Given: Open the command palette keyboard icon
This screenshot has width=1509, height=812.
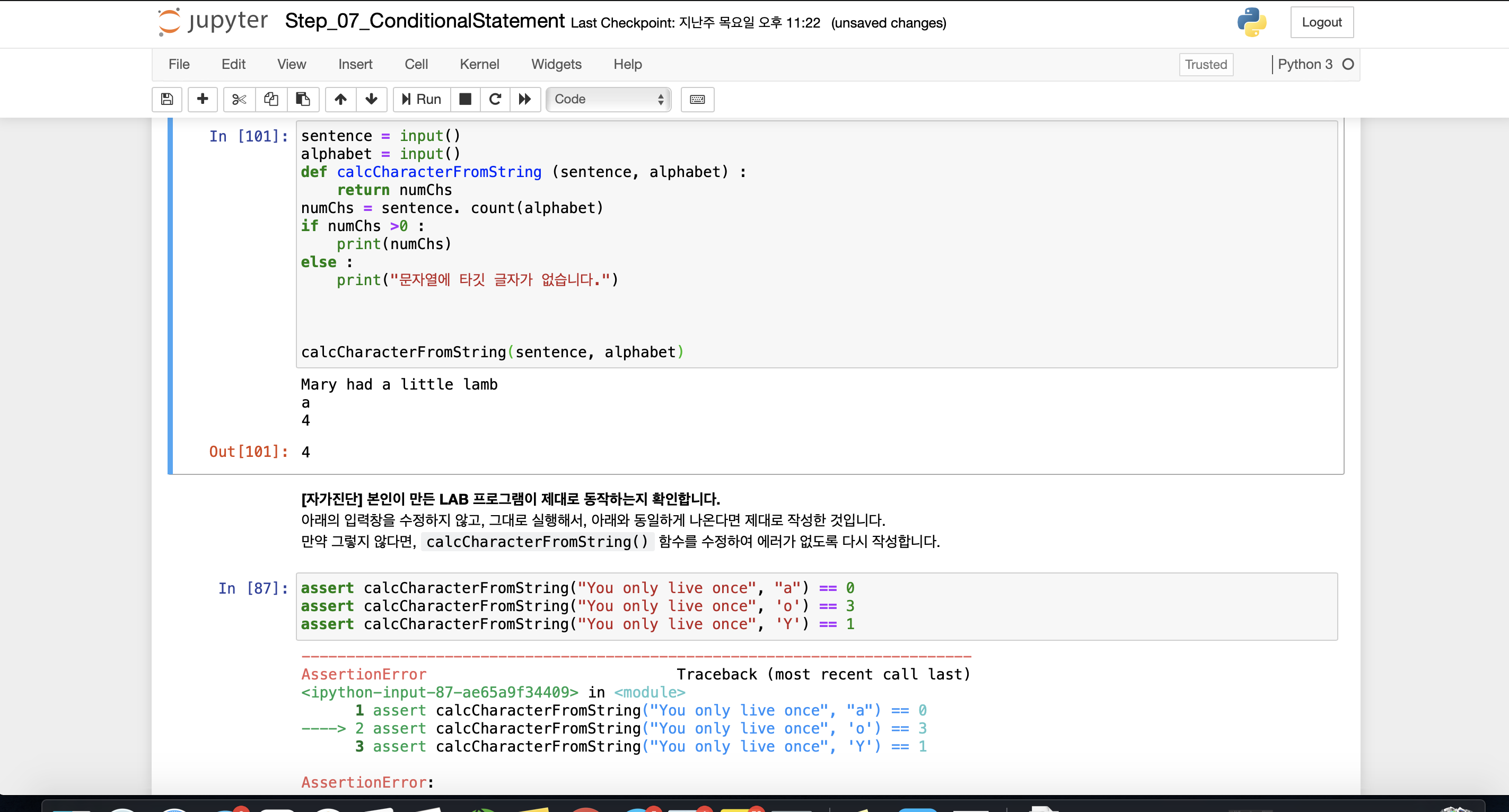Looking at the screenshot, I should click(x=697, y=99).
